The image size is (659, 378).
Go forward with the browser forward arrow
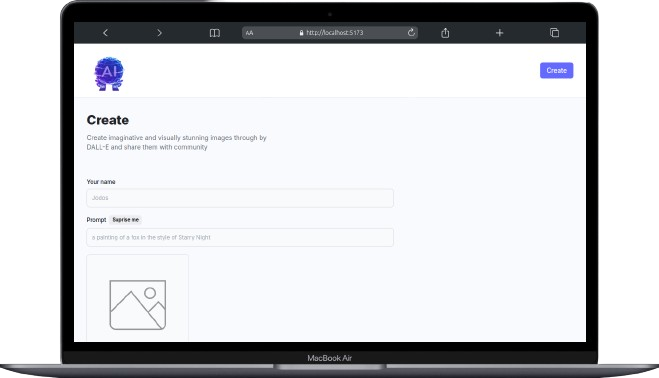point(159,33)
